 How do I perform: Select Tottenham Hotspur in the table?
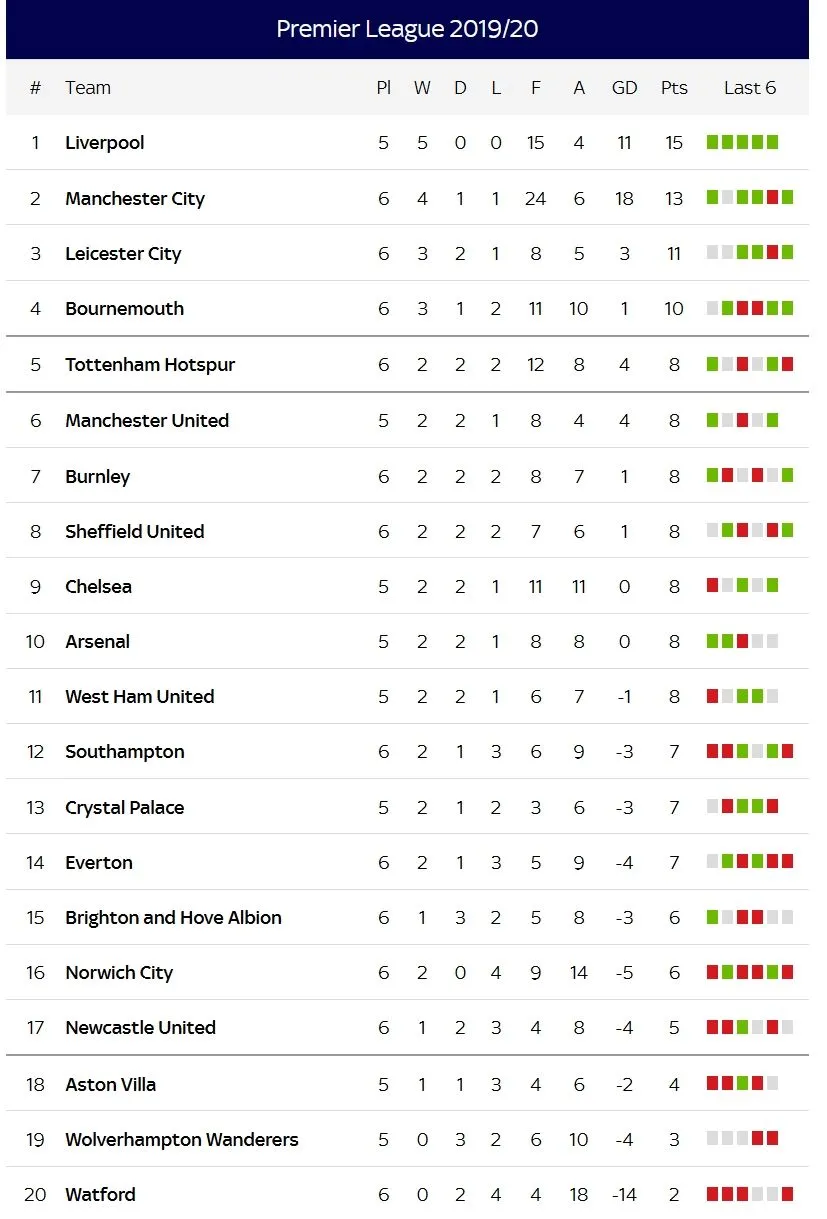[x=150, y=365]
